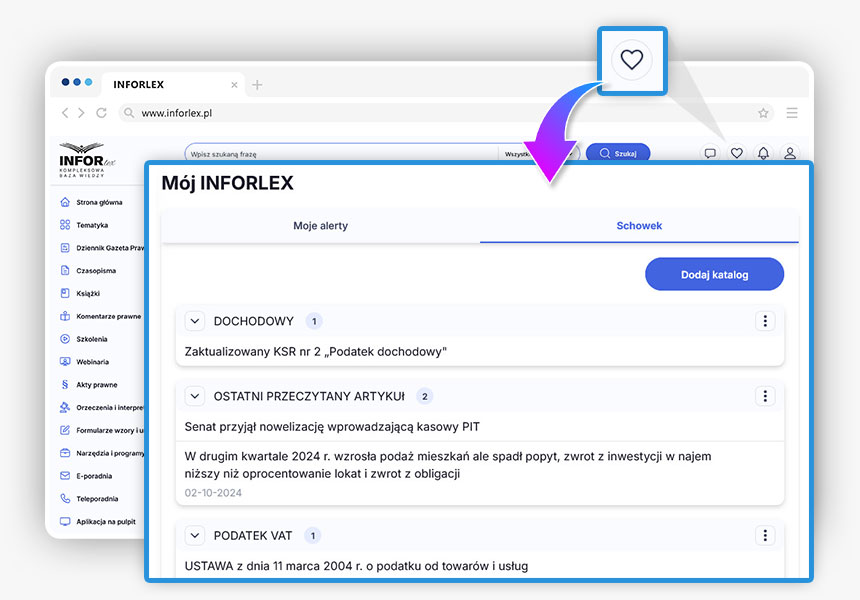This screenshot has height=600, width=860.
Task: Click the Dodaj katalog button
Action: pos(714,274)
